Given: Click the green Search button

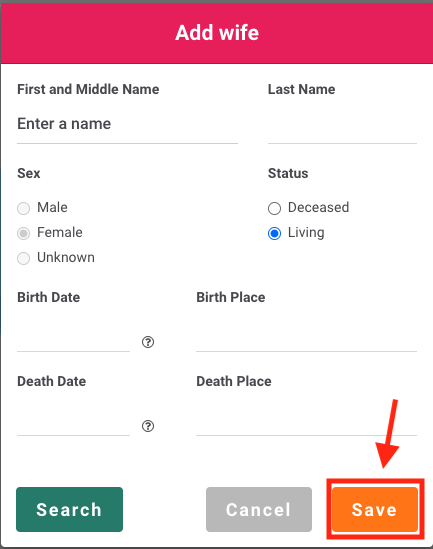Looking at the screenshot, I should (69, 509).
